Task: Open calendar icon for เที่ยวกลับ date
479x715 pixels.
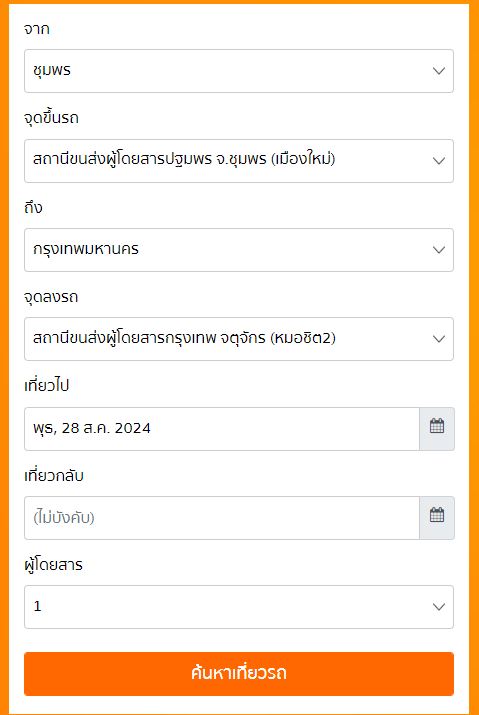Action: (437, 518)
